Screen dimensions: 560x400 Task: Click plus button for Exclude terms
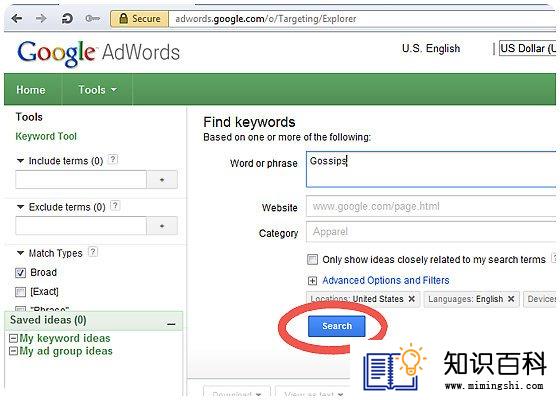pos(162,226)
